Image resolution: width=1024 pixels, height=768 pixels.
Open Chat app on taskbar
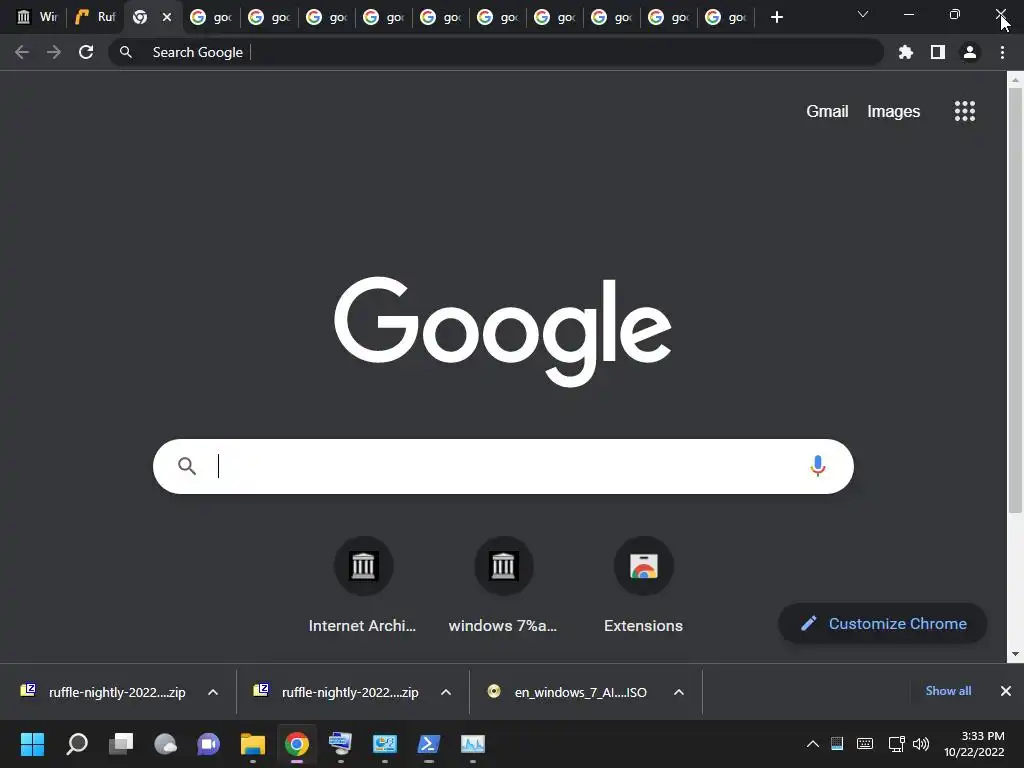(208, 744)
